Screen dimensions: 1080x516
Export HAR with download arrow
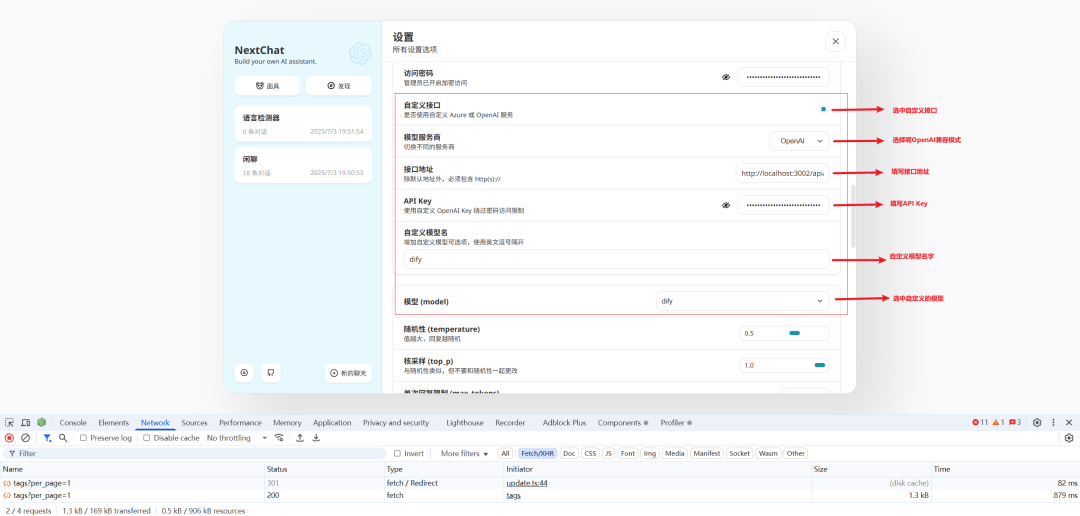(x=316, y=437)
